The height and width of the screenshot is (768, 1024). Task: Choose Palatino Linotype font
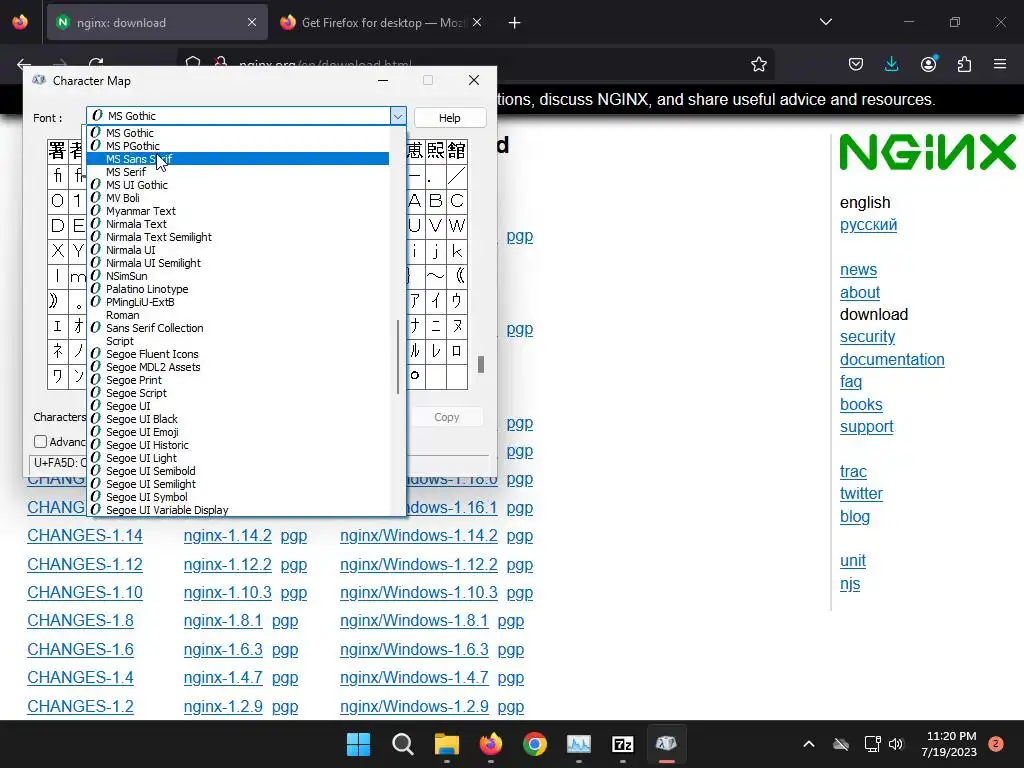pos(238,289)
